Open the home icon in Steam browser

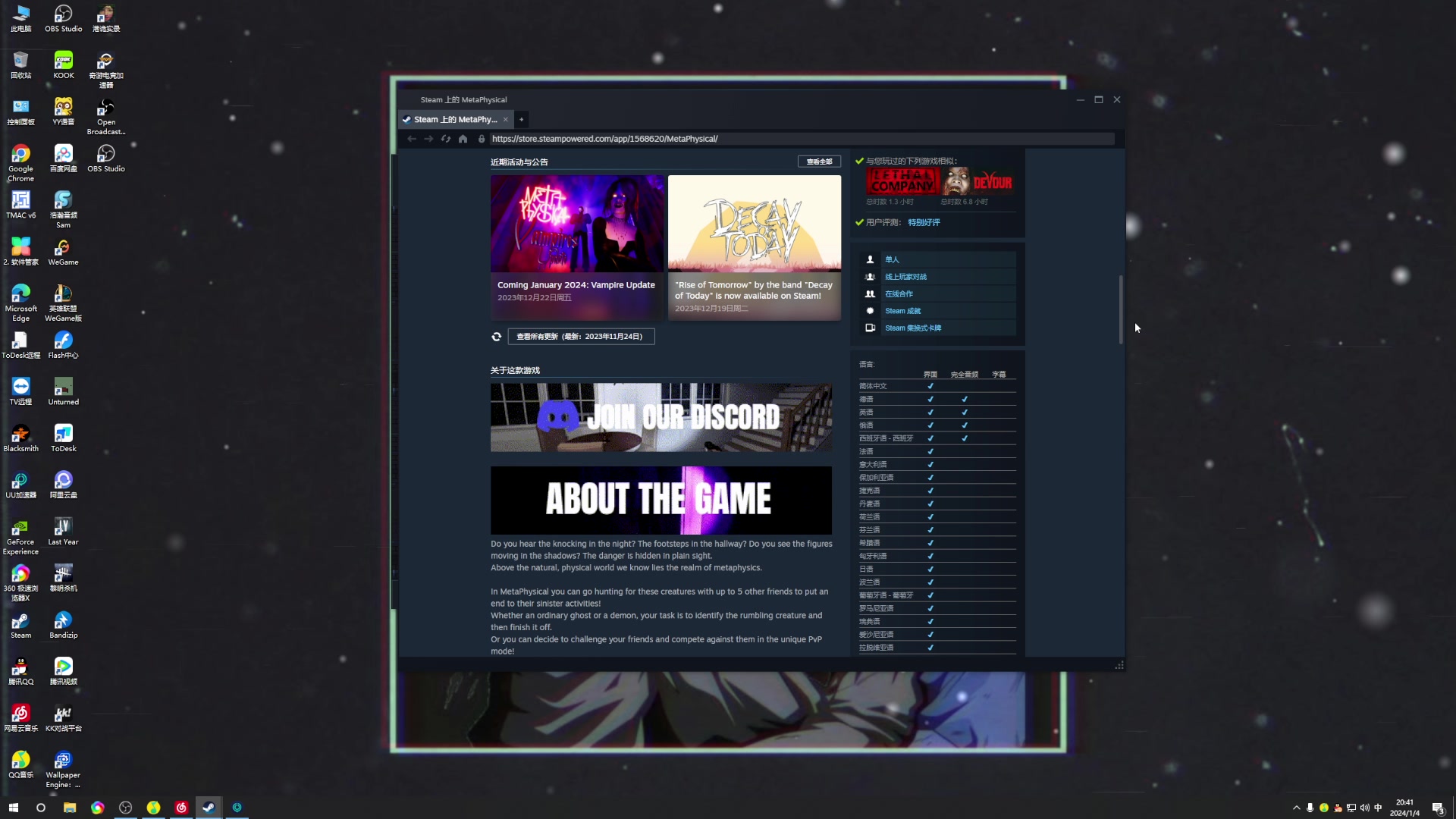click(463, 139)
